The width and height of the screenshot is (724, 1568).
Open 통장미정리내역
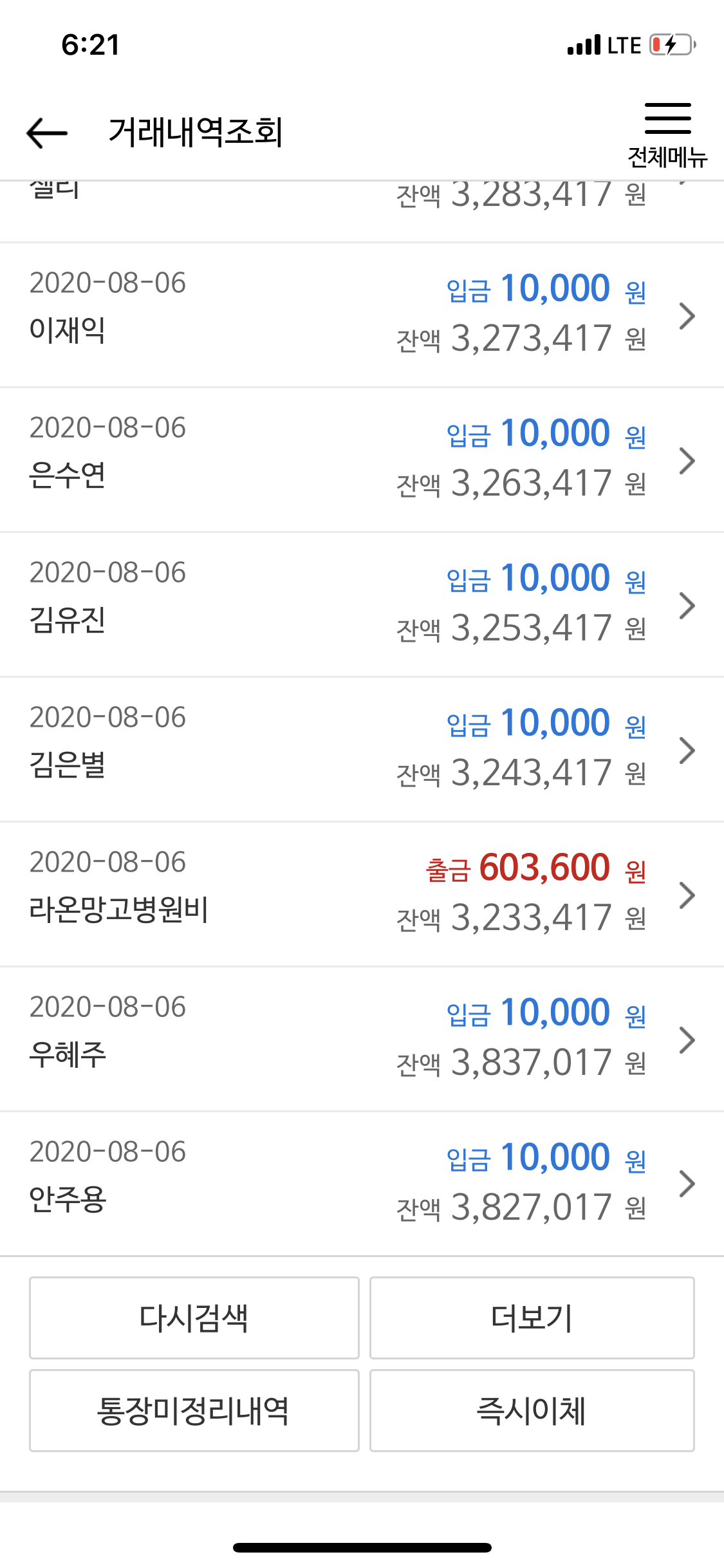tap(194, 1410)
